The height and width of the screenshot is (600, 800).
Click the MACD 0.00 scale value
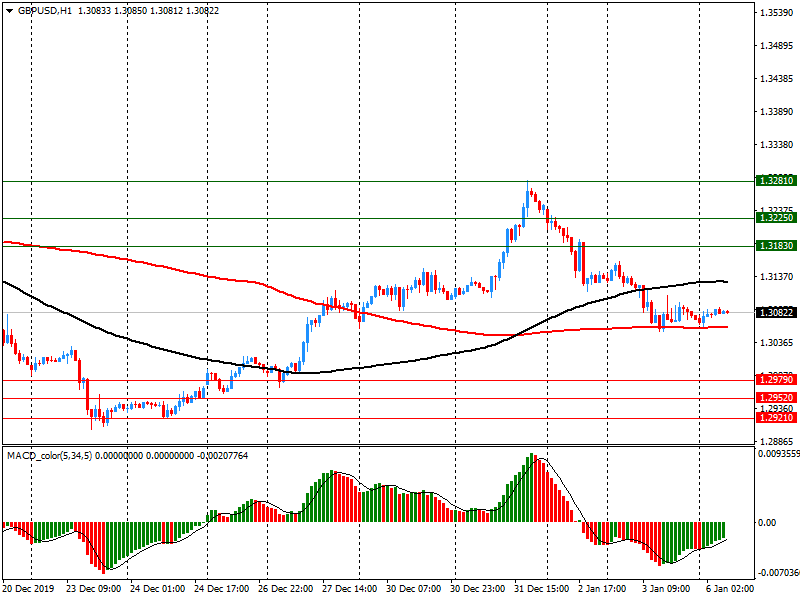point(767,522)
